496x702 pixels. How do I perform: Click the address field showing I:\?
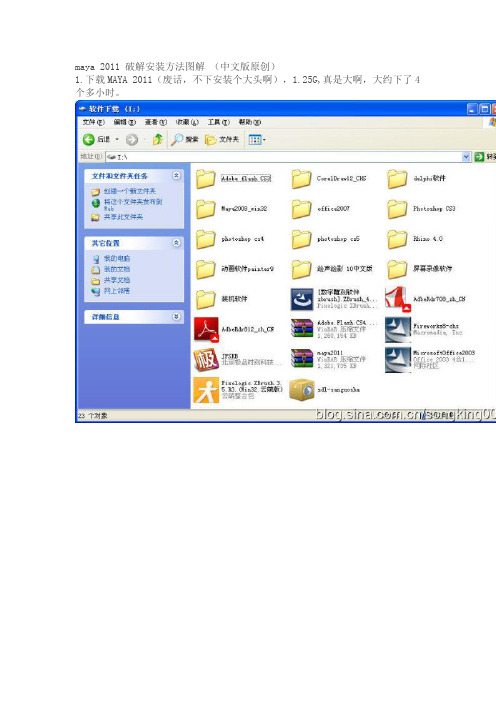(x=284, y=157)
